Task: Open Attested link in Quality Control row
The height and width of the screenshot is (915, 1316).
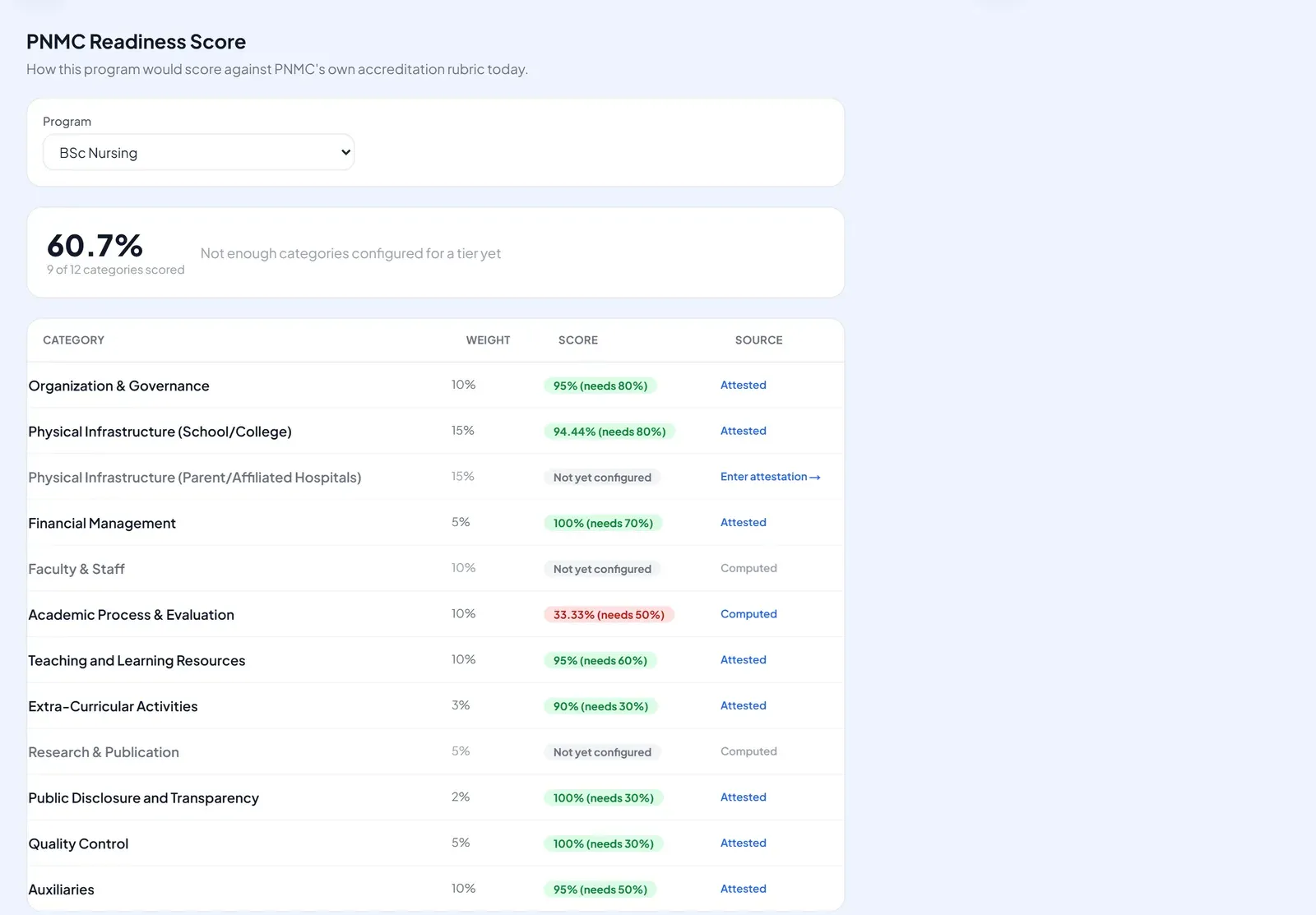Action: [744, 843]
